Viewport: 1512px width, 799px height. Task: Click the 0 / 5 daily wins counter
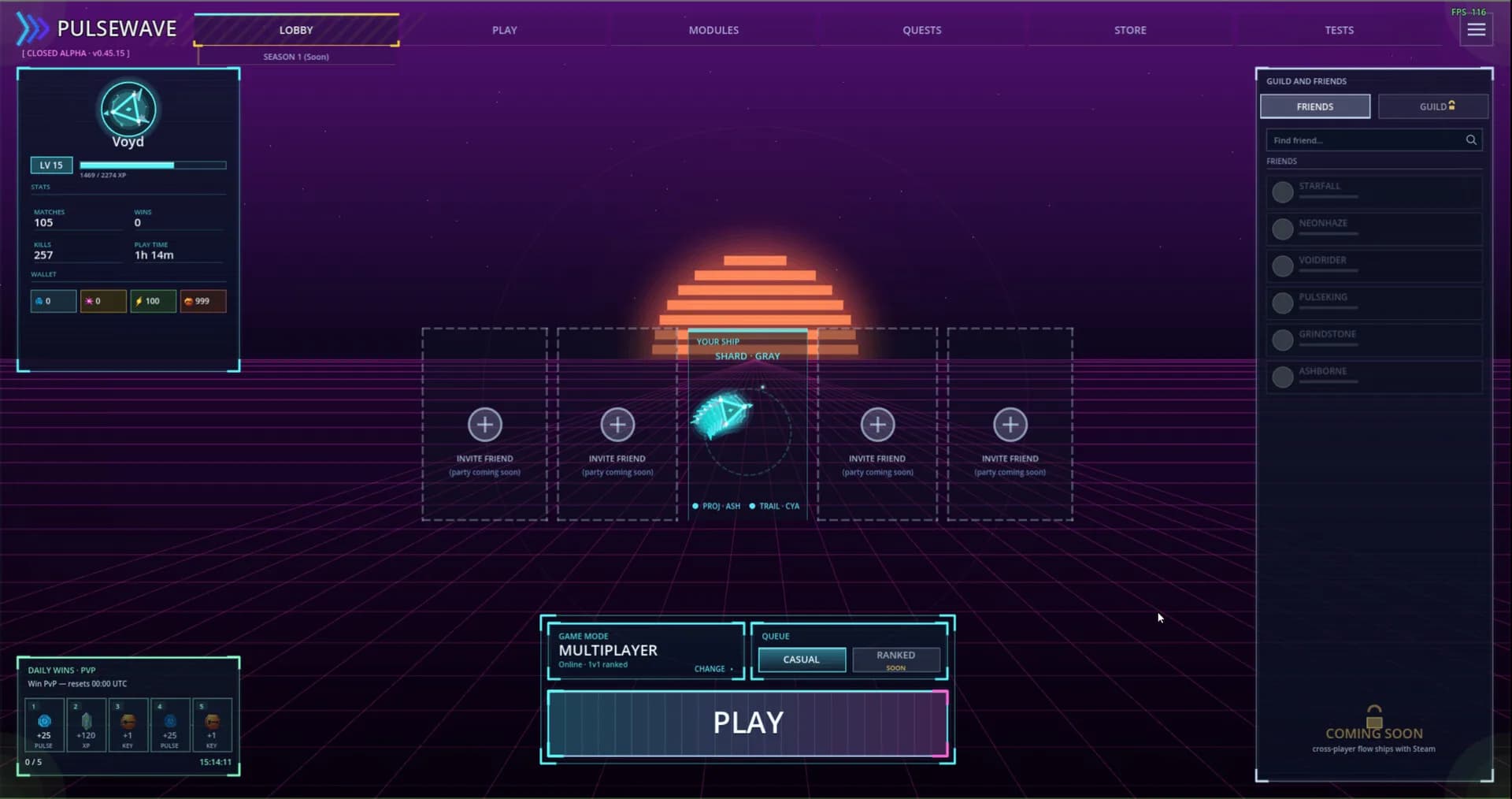[x=33, y=762]
